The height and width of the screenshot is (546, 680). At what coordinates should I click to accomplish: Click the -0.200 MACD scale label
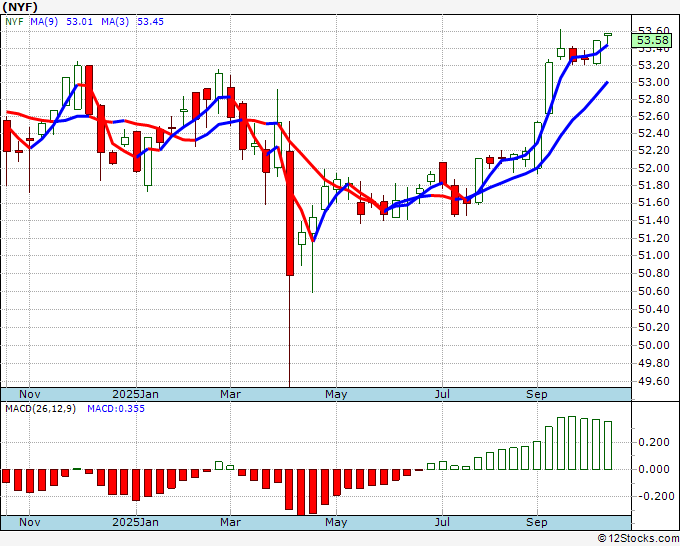(654, 496)
